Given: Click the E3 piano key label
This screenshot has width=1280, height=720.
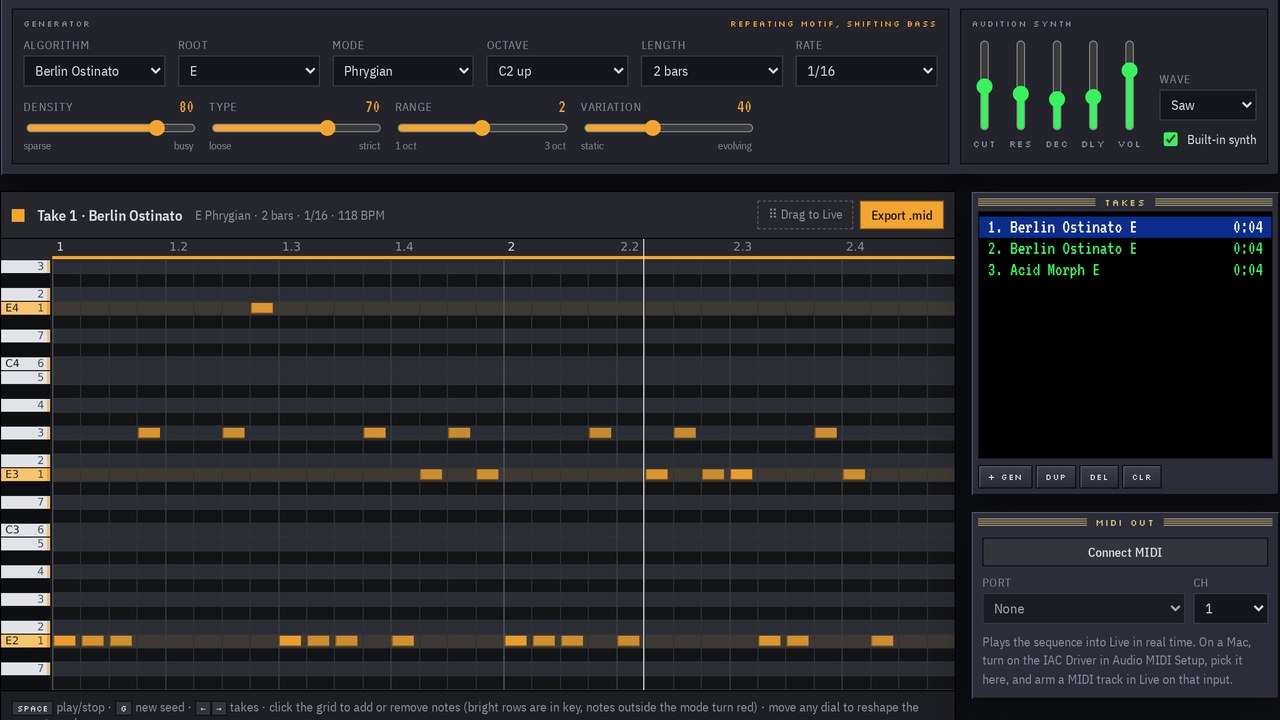Looking at the screenshot, I should click(25, 474).
